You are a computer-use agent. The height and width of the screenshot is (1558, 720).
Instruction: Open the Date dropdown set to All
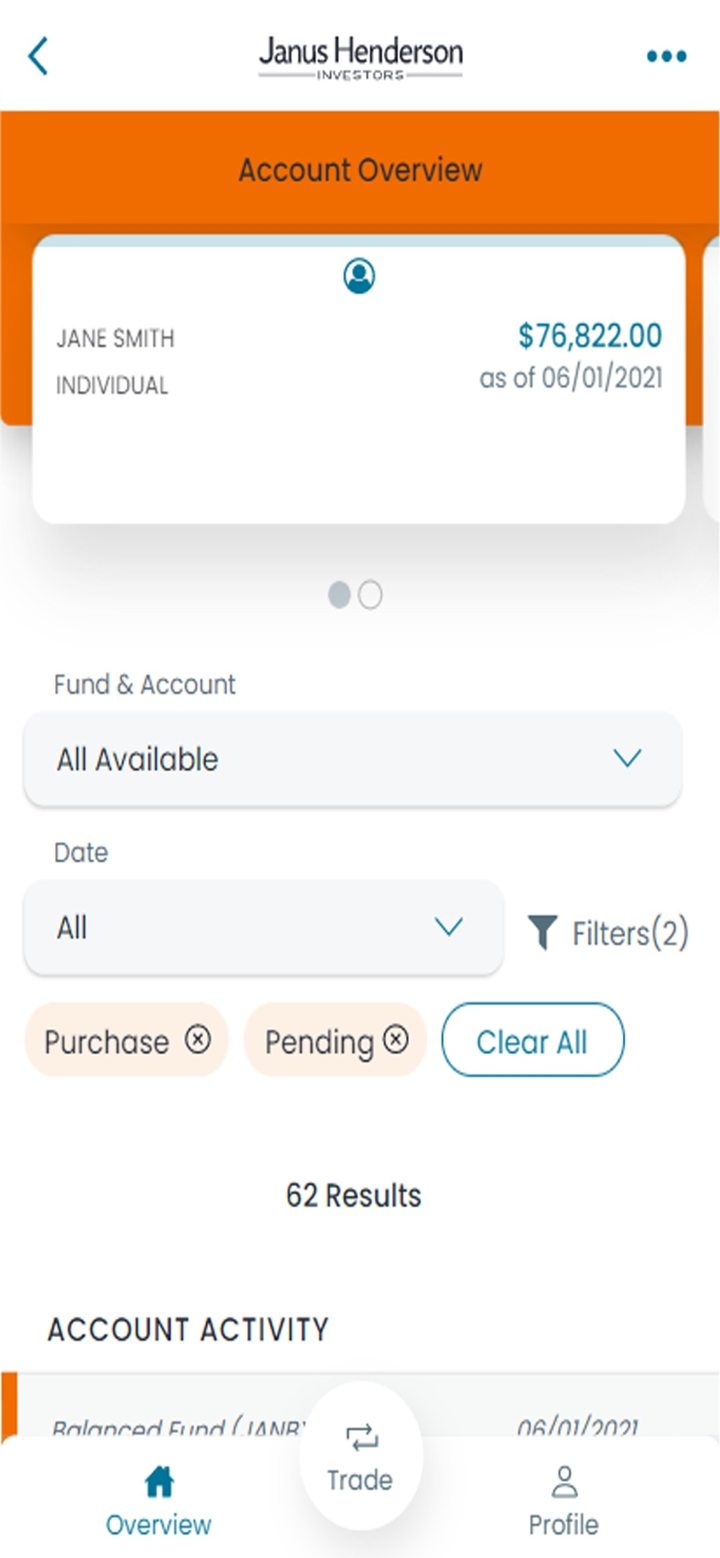point(262,927)
